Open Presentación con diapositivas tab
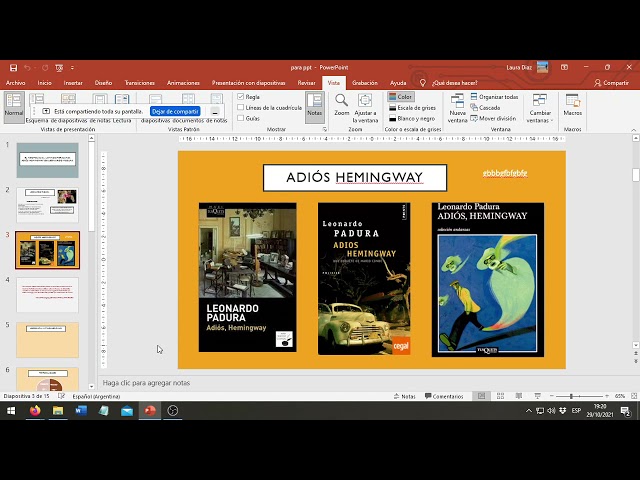 [248, 83]
